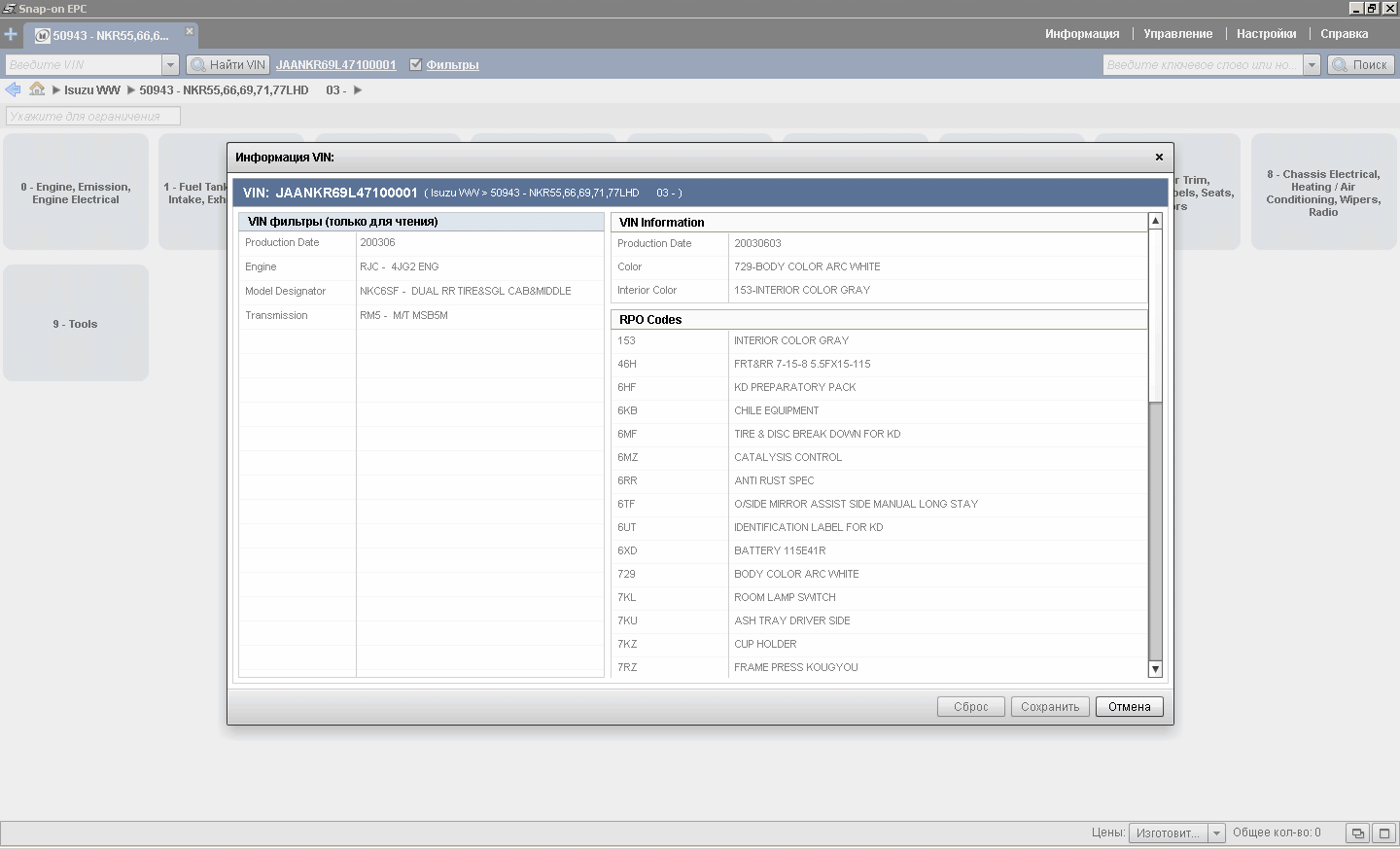Click the arrow after 03 - in breadcrumb
The width and height of the screenshot is (1400, 850).
pyautogui.click(x=358, y=90)
